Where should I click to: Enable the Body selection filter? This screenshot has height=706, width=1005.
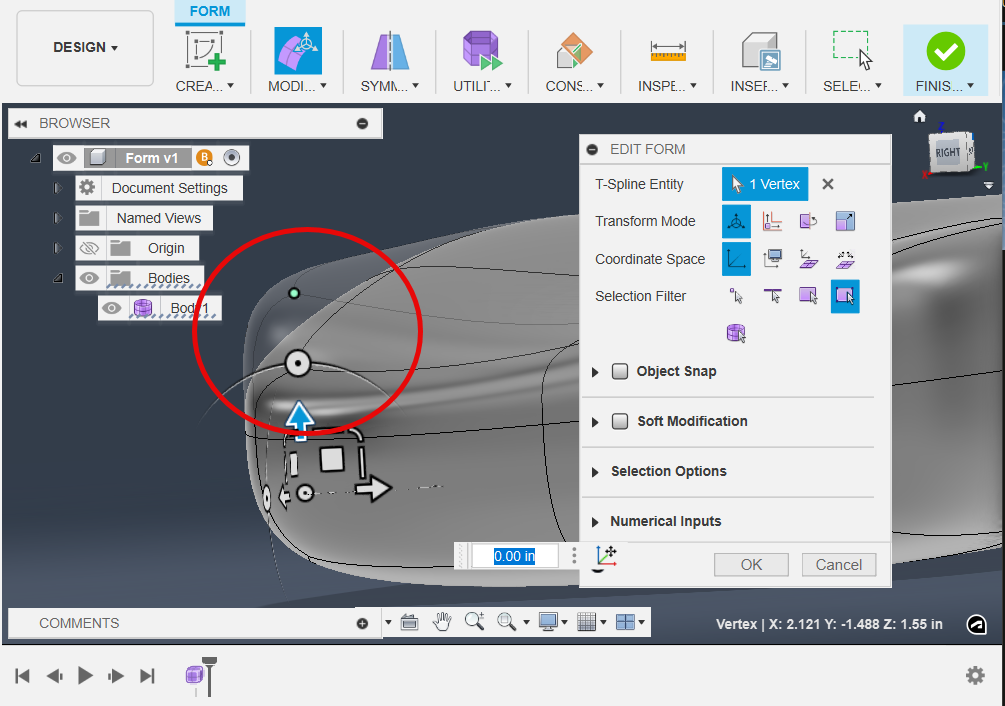(x=735, y=332)
